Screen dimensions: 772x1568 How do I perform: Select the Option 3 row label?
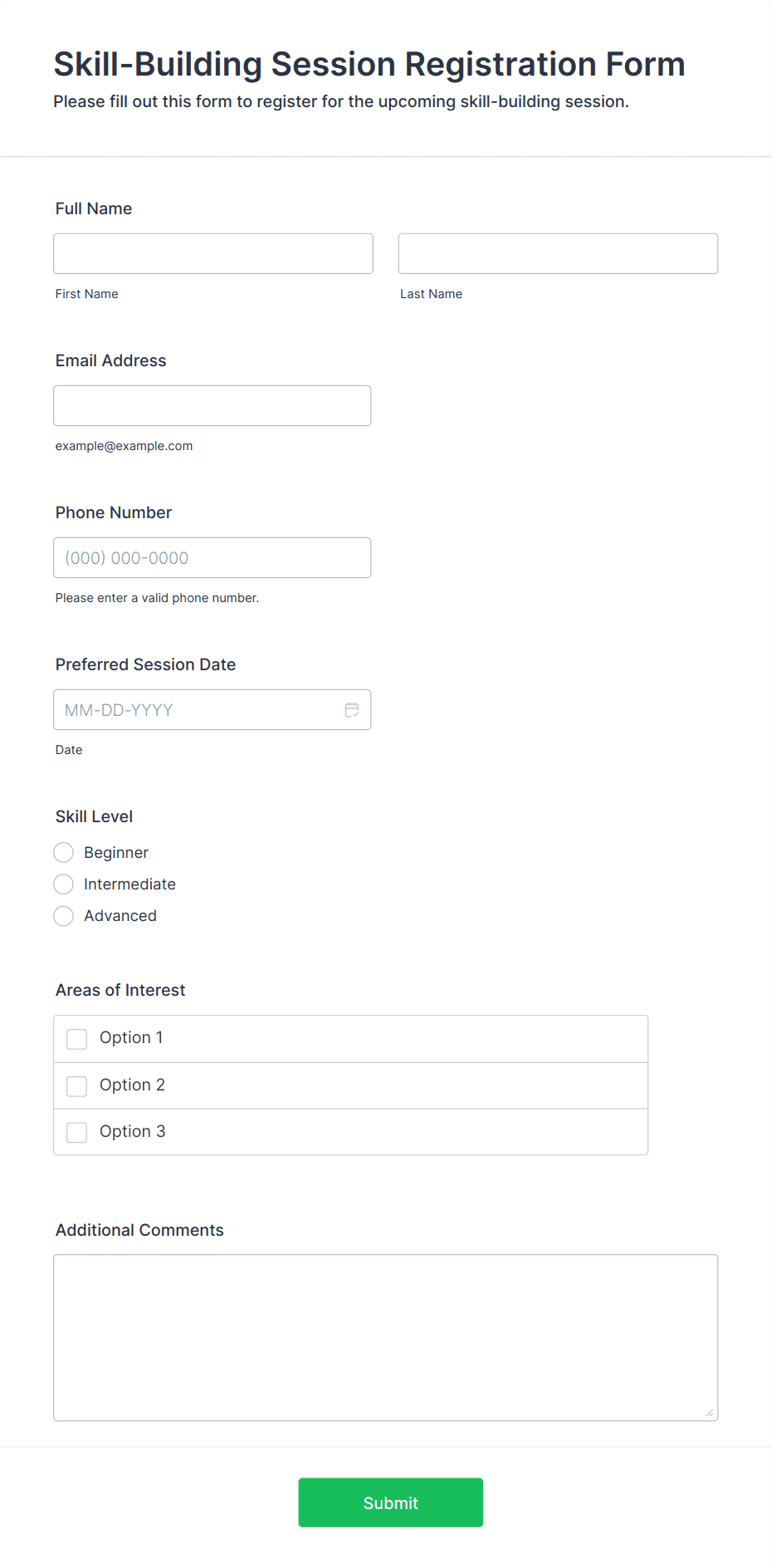tap(132, 1131)
